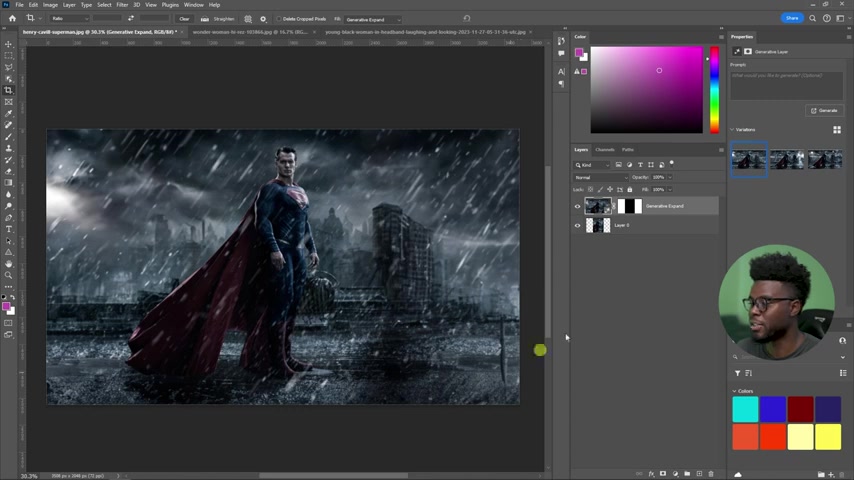Select the Pen tool
Viewport: 854px width, 480px height.
pyautogui.click(x=8, y=217)
